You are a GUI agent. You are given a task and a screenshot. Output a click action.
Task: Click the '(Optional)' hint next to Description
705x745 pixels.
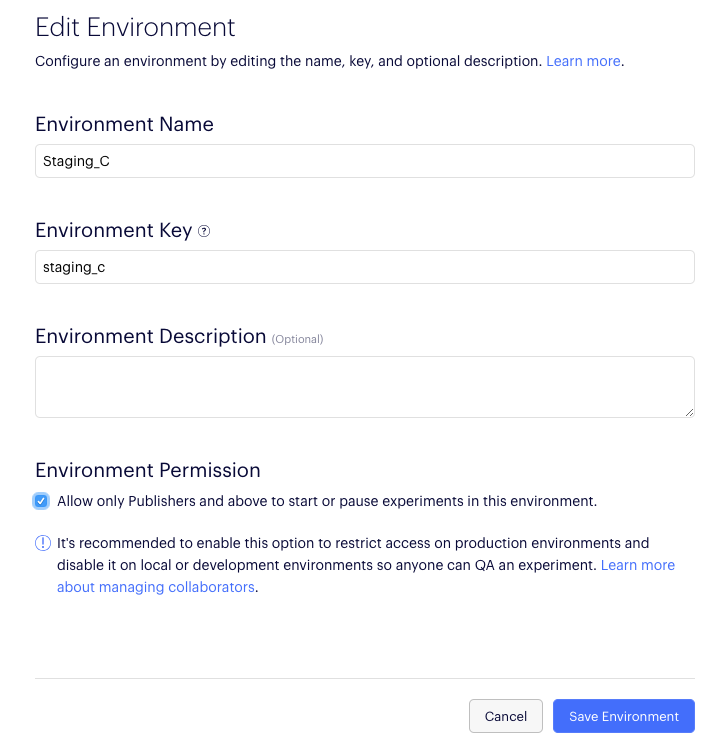pos(297,339)
